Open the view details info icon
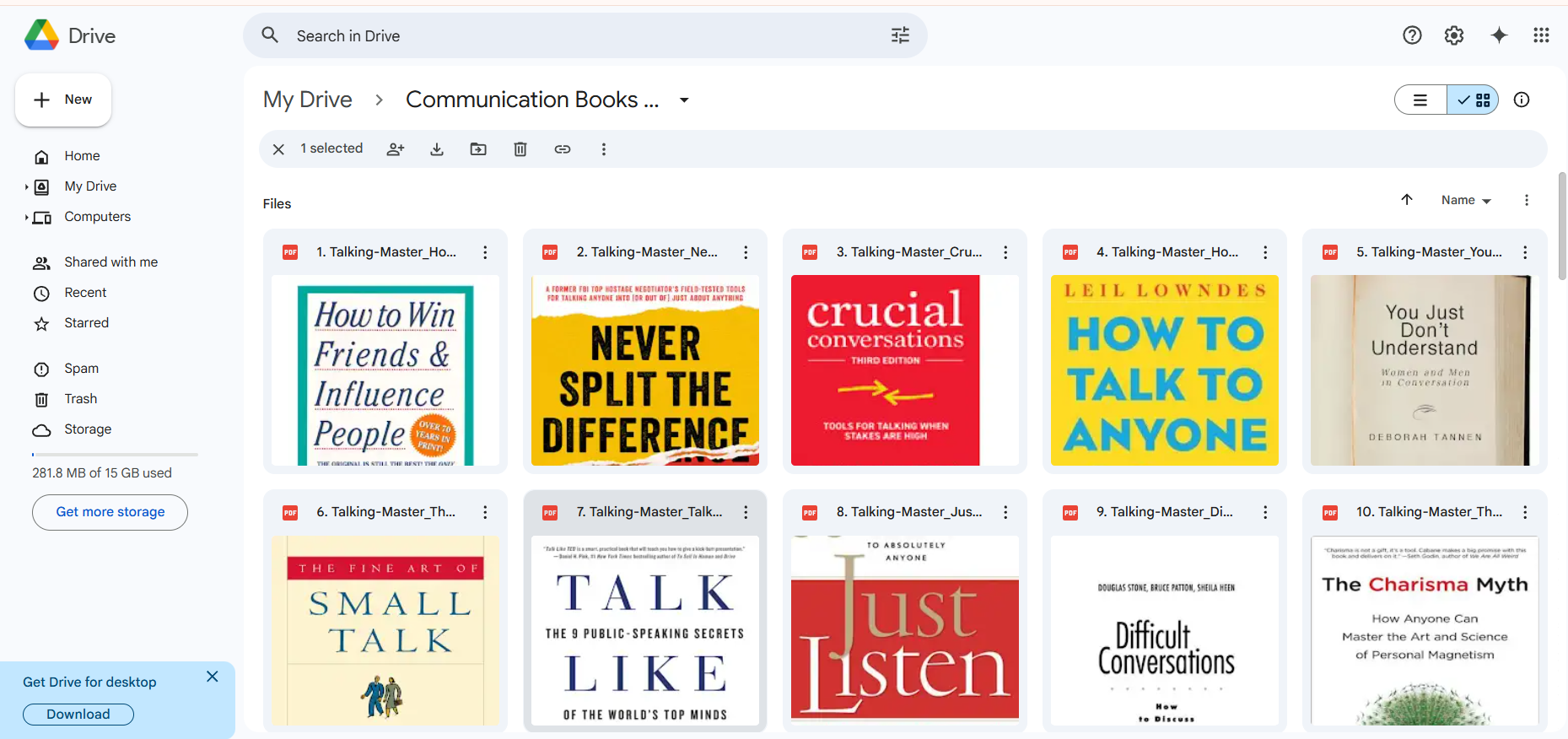The width and height of the screenshot is (1568, 739). click(x=1522, y=100)
